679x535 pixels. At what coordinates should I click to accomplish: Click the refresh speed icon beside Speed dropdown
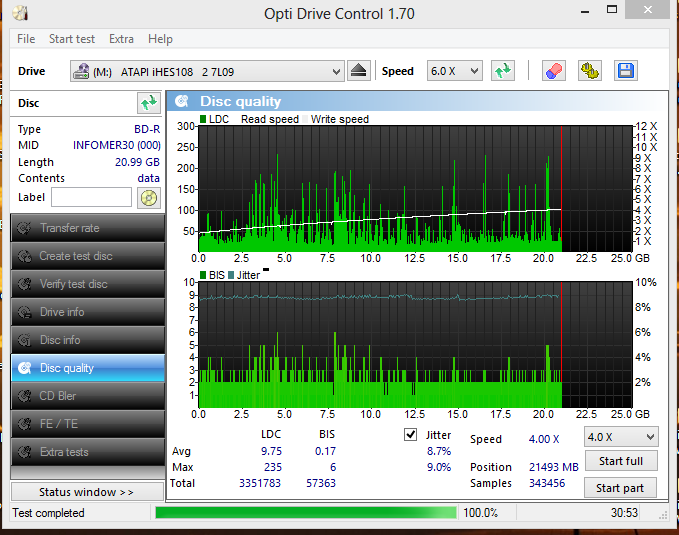pos(503,71)
